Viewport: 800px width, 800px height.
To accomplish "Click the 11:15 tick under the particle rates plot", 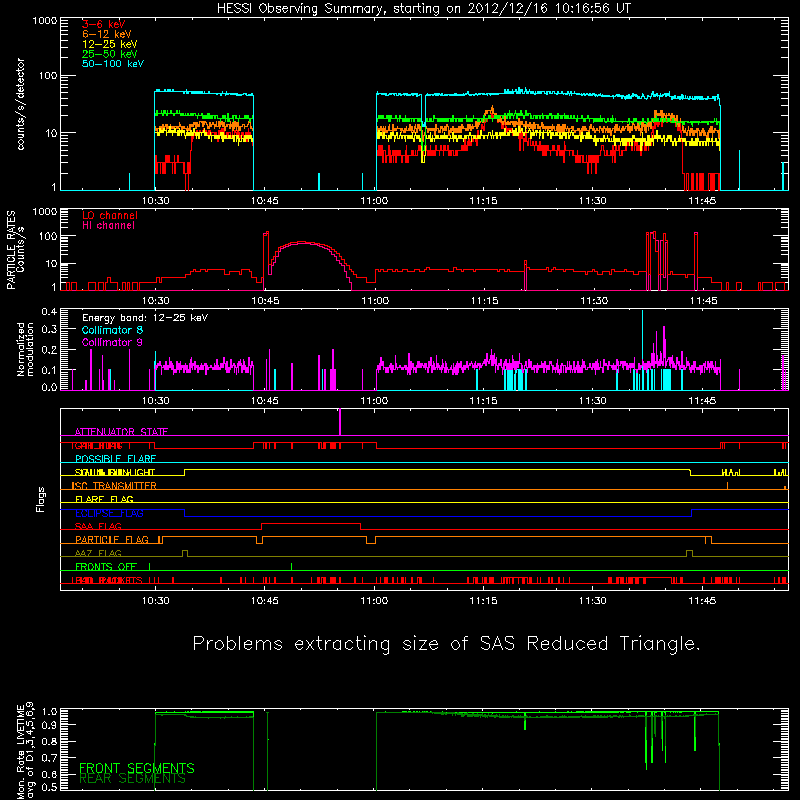I will [484, 301].
